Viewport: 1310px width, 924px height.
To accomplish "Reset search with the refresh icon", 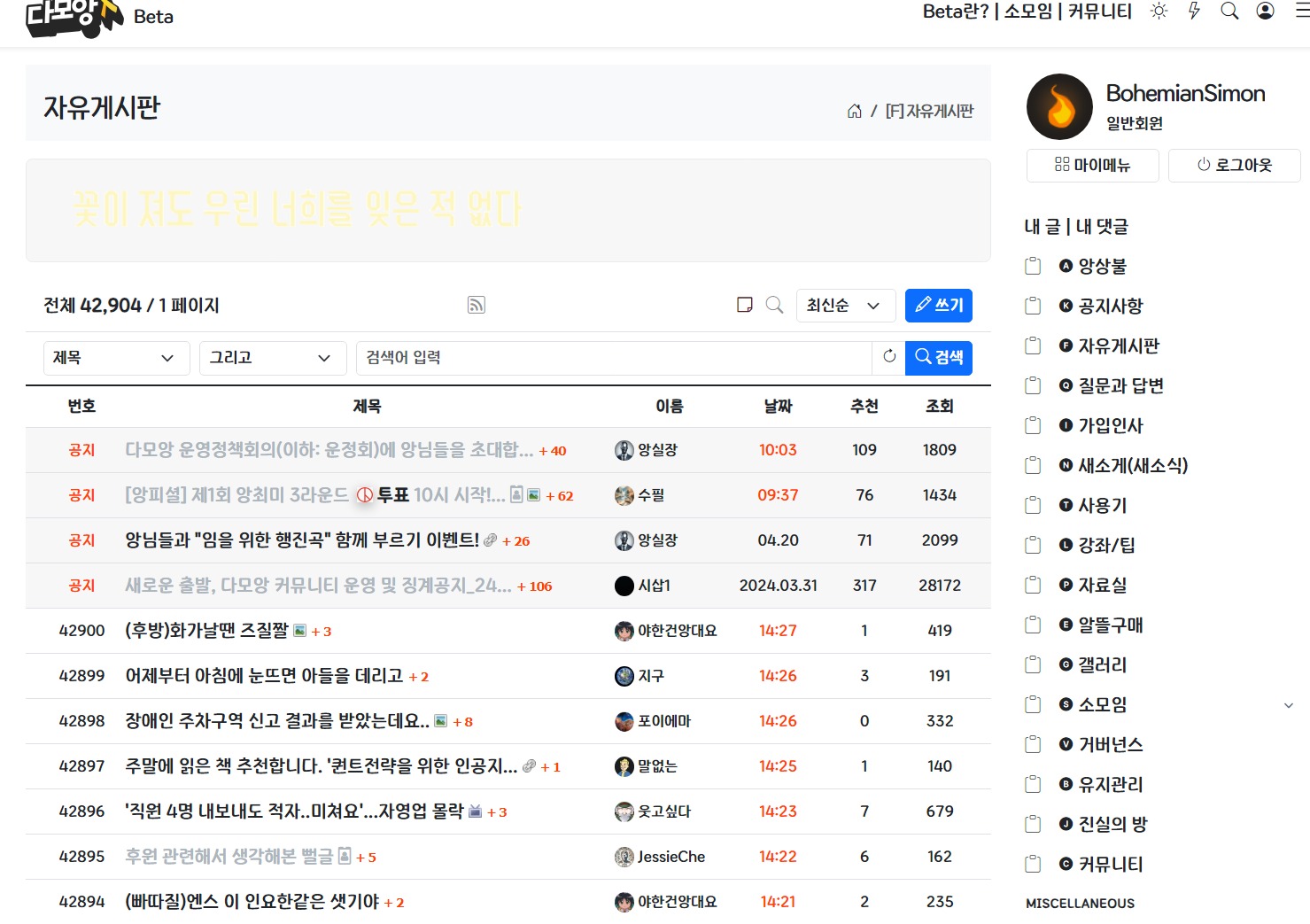I will click(x=889, y=357).
